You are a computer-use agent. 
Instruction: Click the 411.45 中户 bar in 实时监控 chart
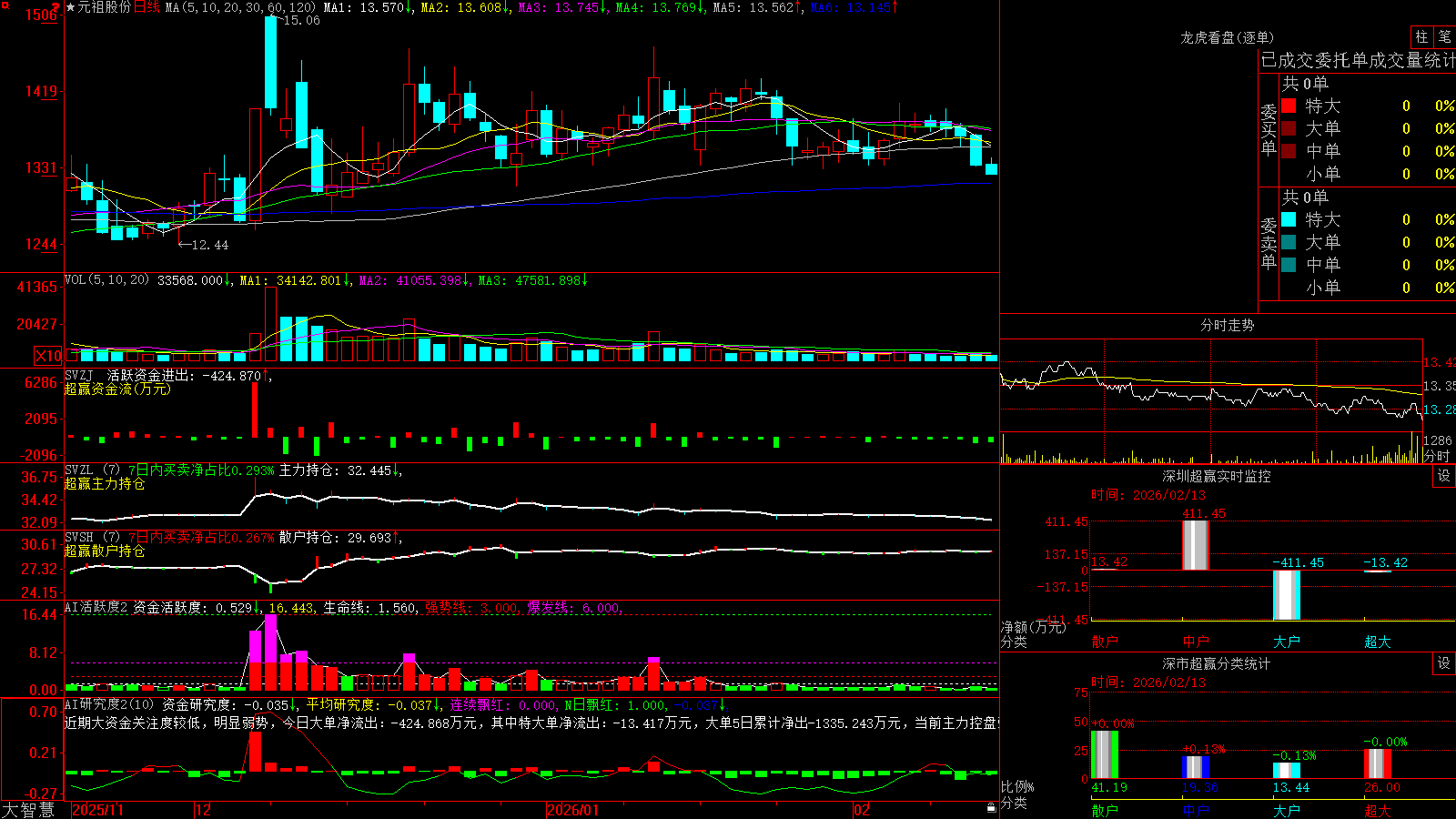click(x=1196, y=545)
